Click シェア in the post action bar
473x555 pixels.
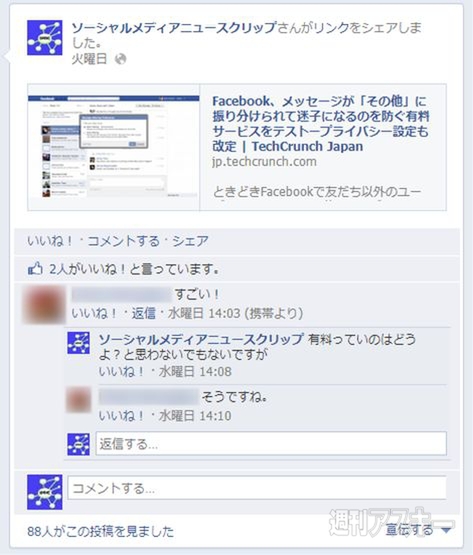click(190, 241)
